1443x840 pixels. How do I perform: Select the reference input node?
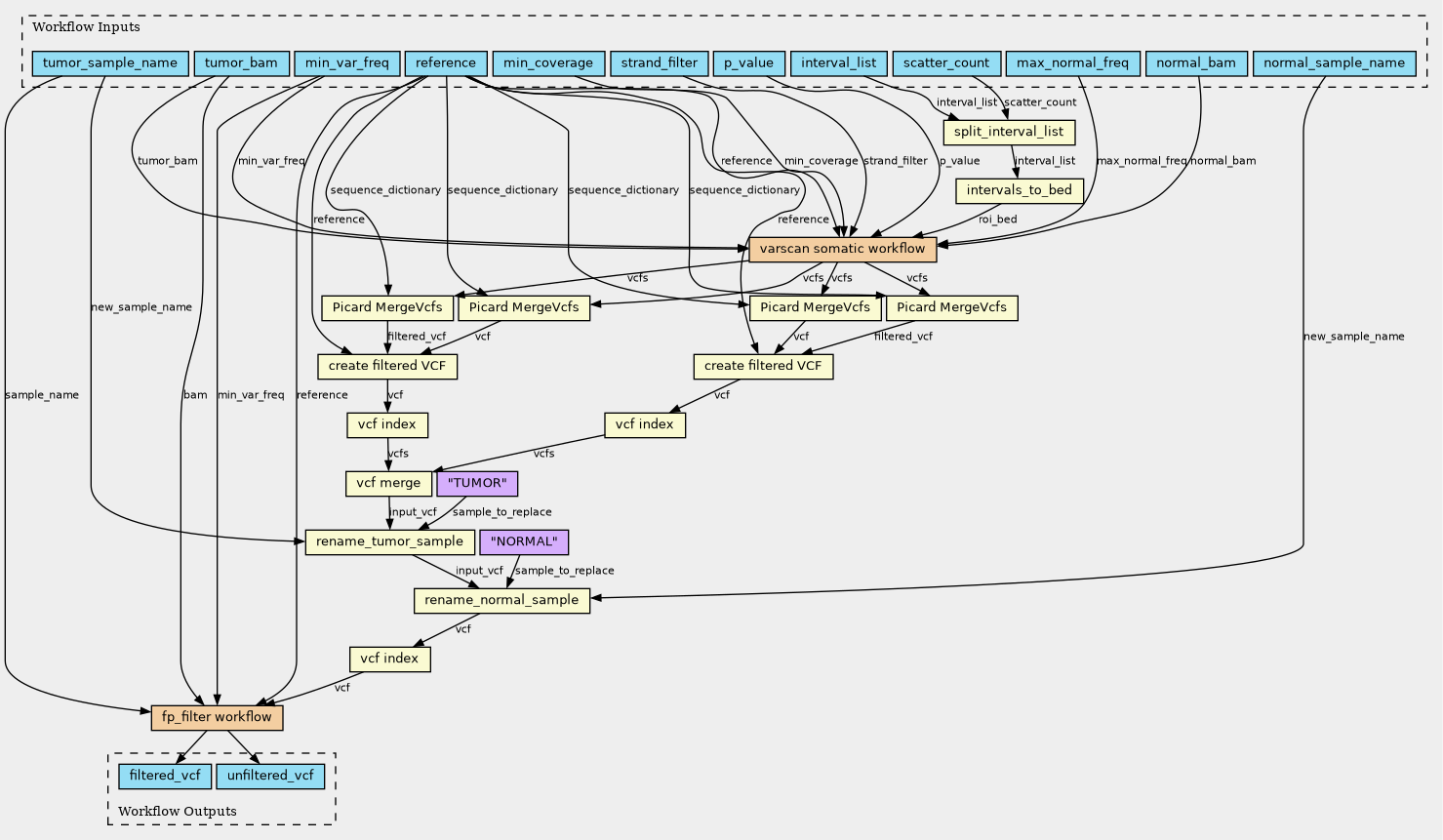[x=445, y=63]
